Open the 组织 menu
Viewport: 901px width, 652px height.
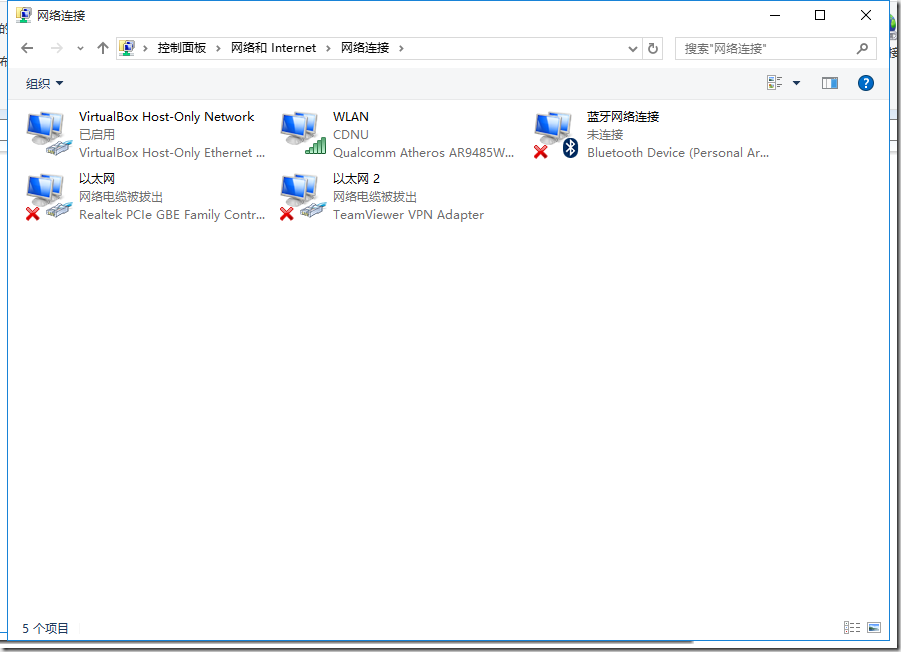pos(44,84)
